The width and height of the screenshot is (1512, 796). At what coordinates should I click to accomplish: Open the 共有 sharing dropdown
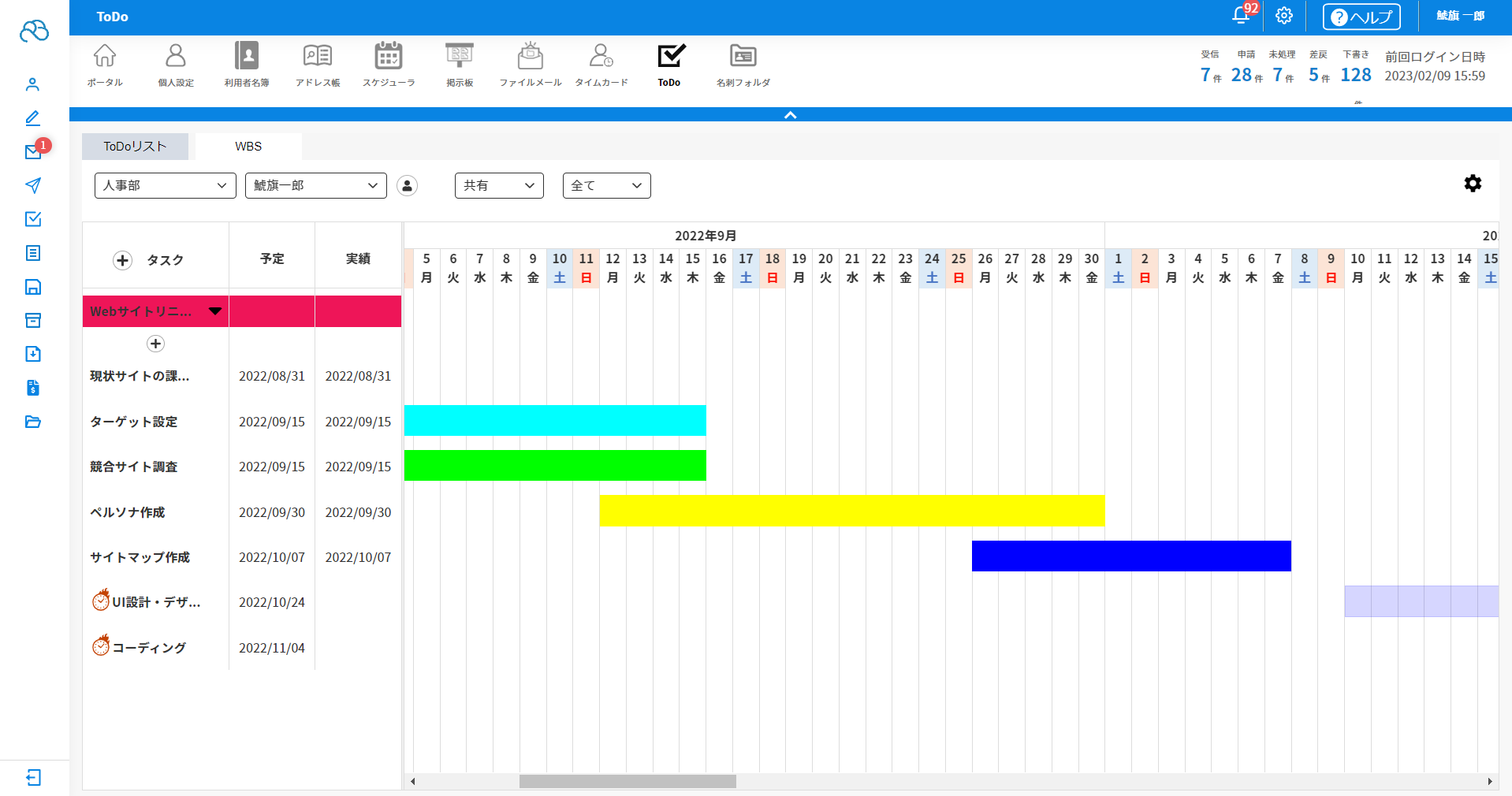coord(499,186)
